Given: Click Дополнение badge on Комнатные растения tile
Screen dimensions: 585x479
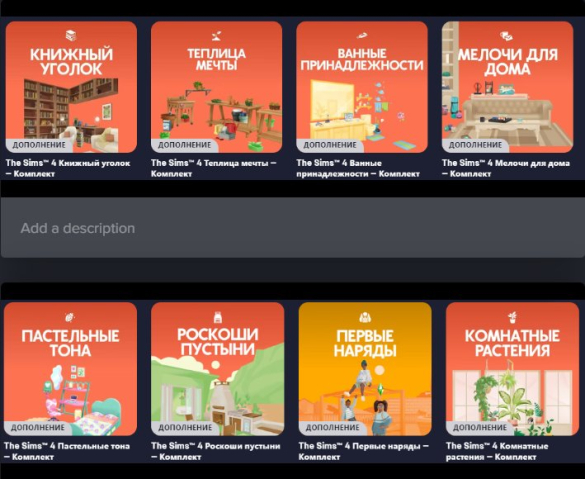Looking at the screenshot, I should coord(480,428).
